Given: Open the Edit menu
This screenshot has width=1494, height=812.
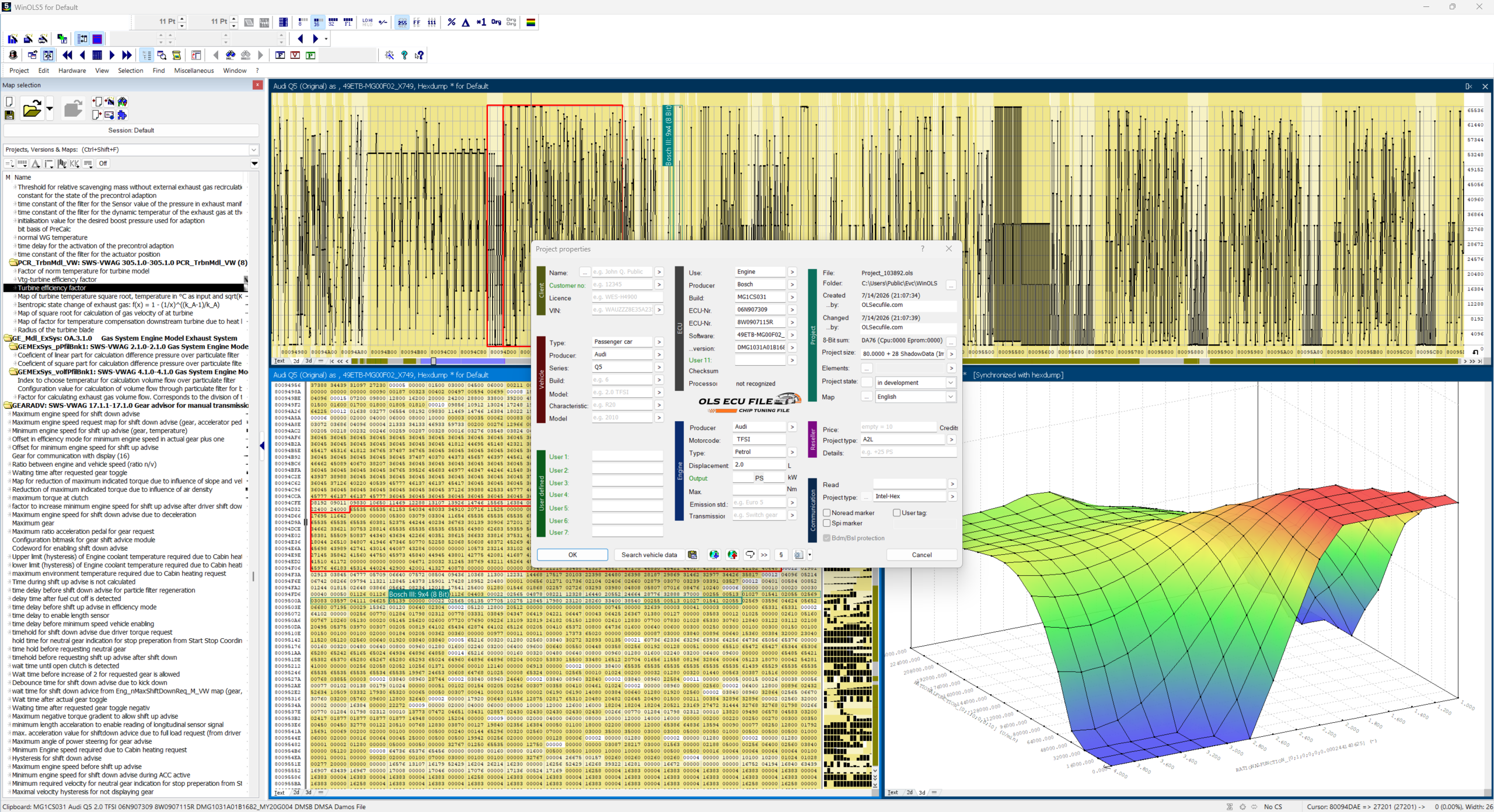Looking at the screenshot, I should (x=44, y=71).
